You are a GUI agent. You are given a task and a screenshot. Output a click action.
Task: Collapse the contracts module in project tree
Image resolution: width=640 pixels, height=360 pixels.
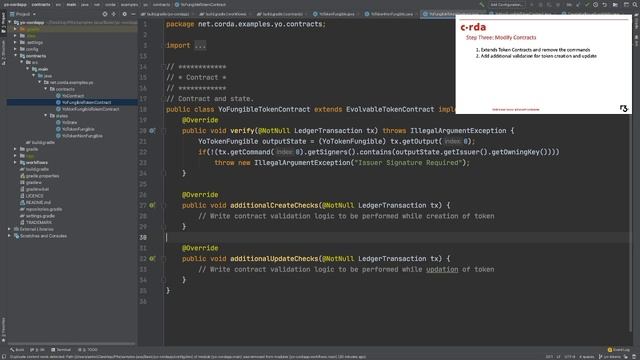(x=16, y=56)
